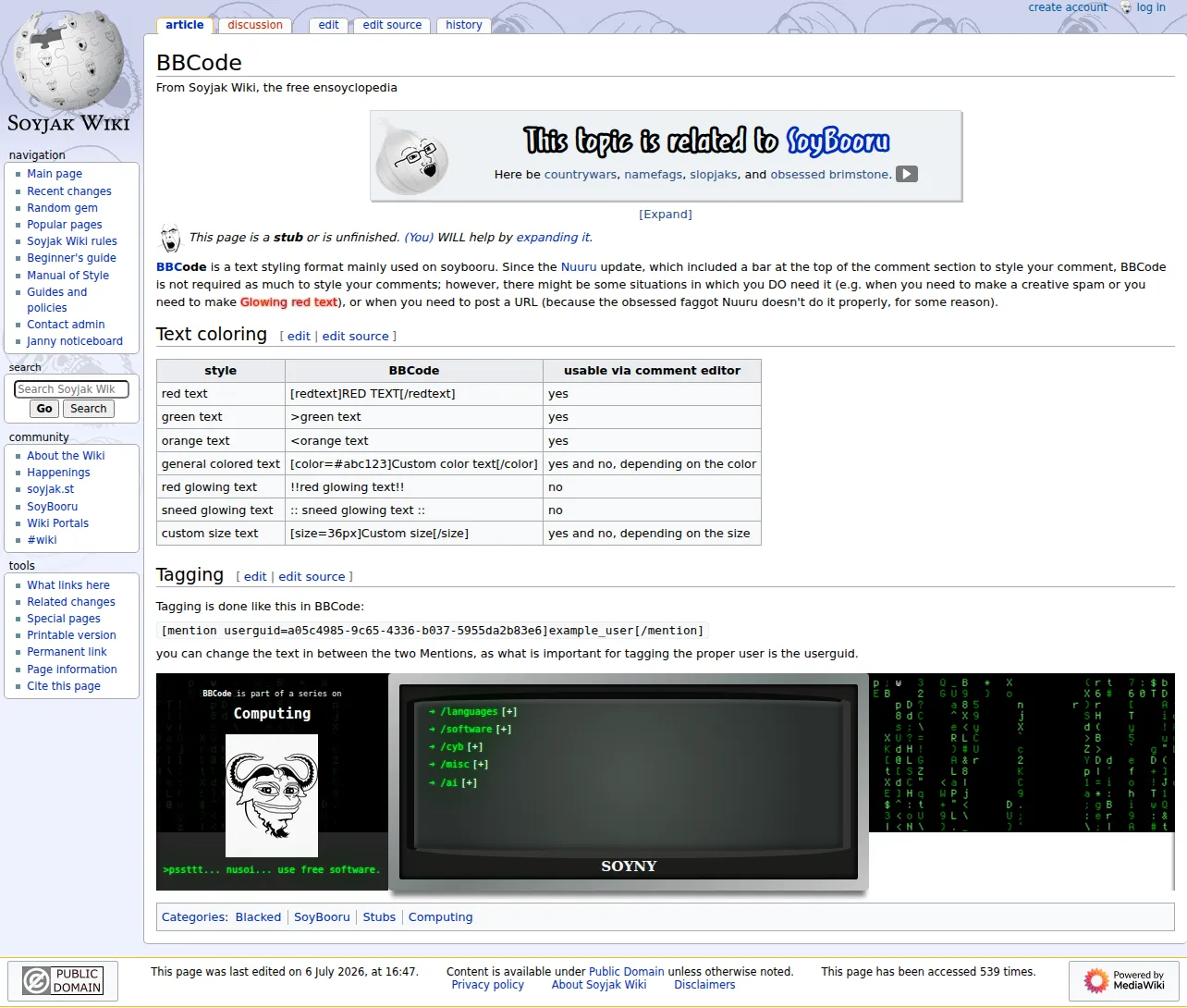Click the Contact admin link
The width and height of the screenshot is (1187, 1008).
pyautogui.click(x=66, y=325)
